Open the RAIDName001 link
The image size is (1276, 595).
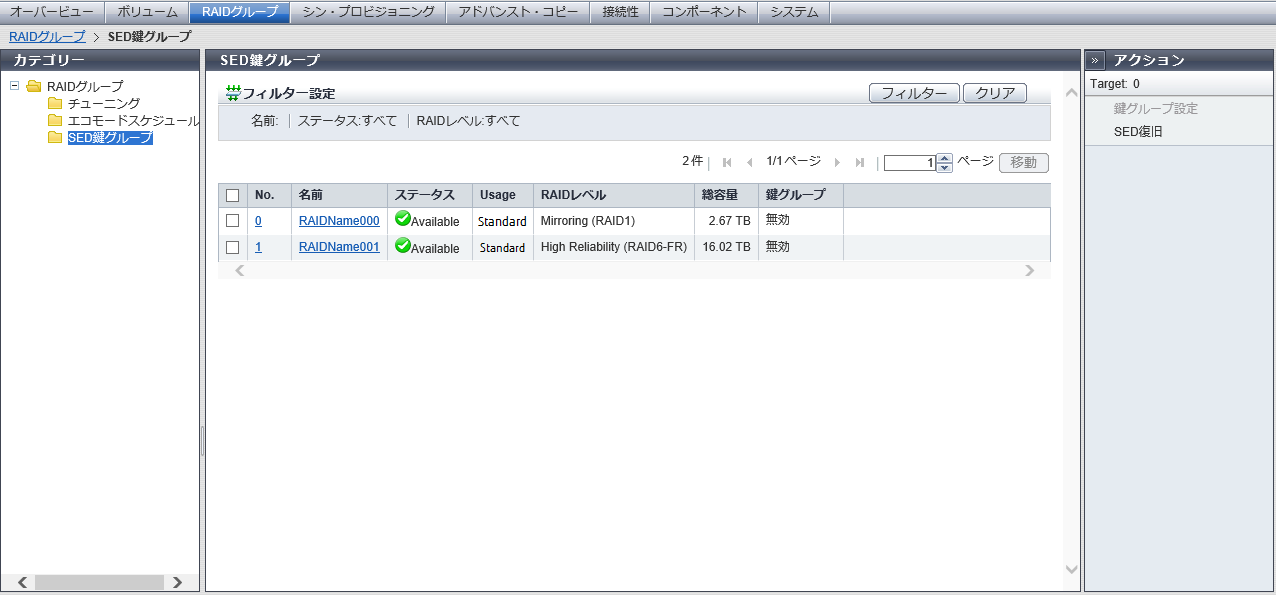[339, 247]
